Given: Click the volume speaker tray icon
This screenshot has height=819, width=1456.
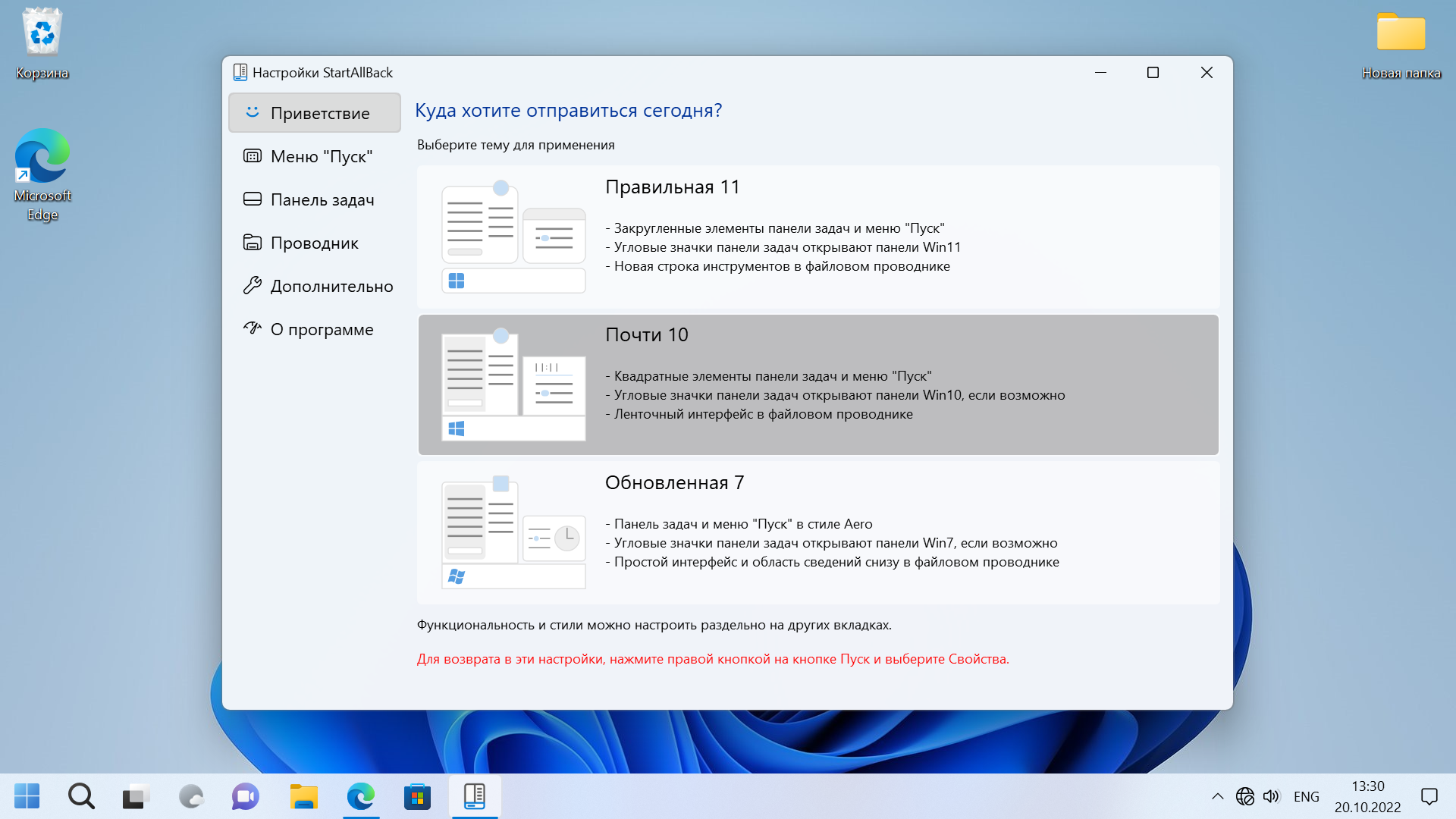Looking at the screenshot, I should [1271, 796].
